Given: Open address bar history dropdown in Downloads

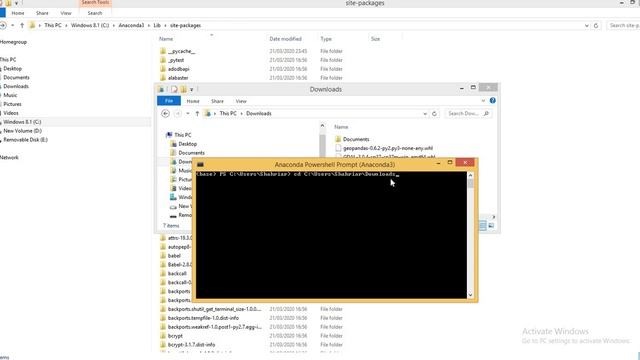Looking at the screenshot, I should pos(425,114).
